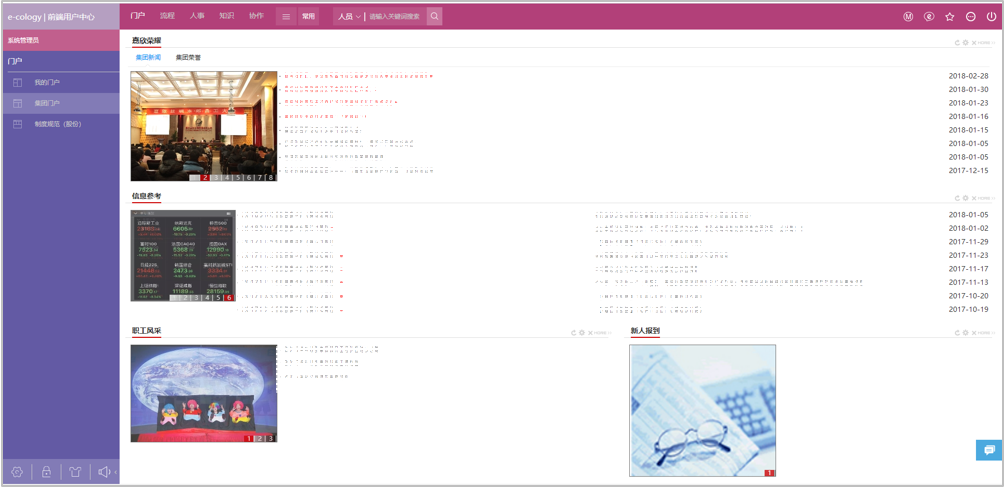The width and height of the screenshot is (1004, 488).
Task: Open settings gear of 职工风采 panel
Action: click(582, 333)
